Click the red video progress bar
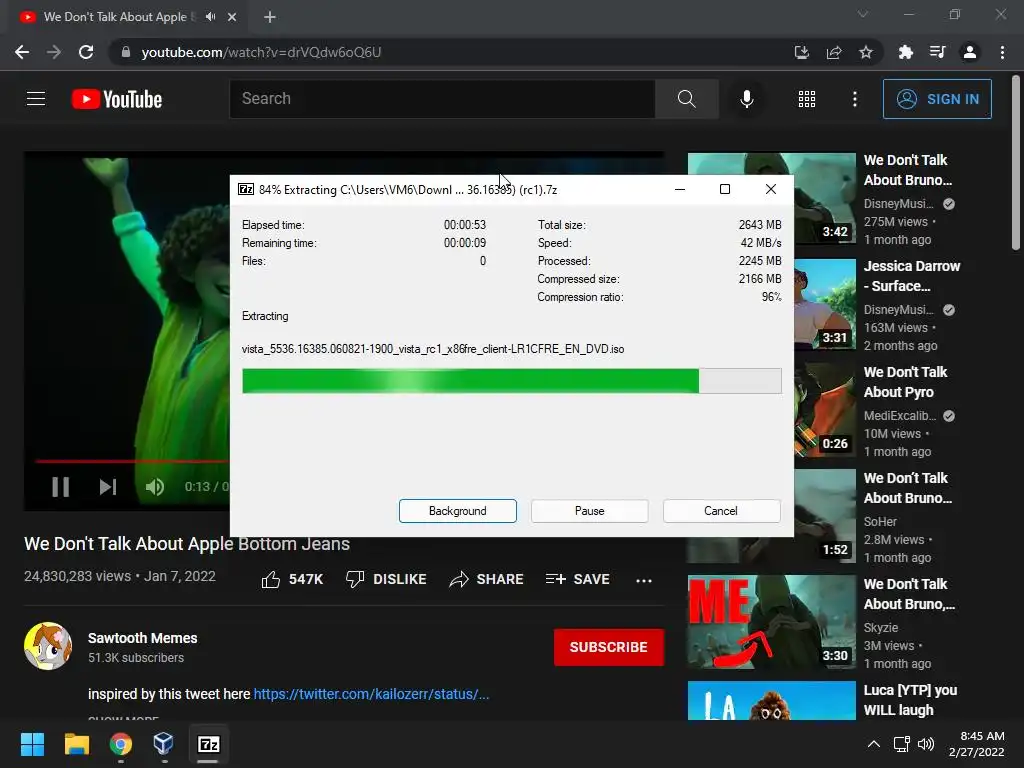 coord(132,461)
